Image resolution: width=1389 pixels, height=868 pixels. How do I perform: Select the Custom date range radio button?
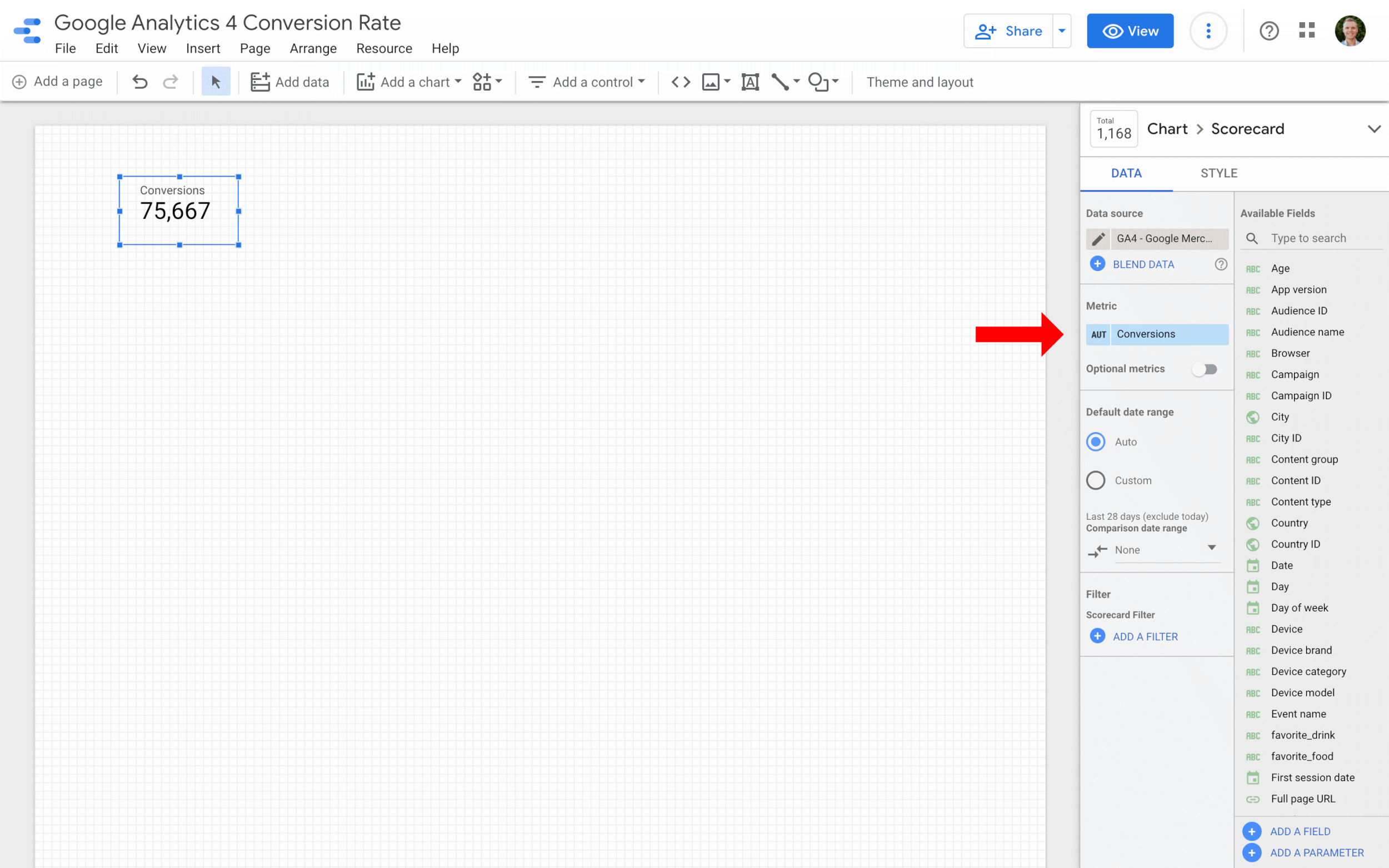1096,480
